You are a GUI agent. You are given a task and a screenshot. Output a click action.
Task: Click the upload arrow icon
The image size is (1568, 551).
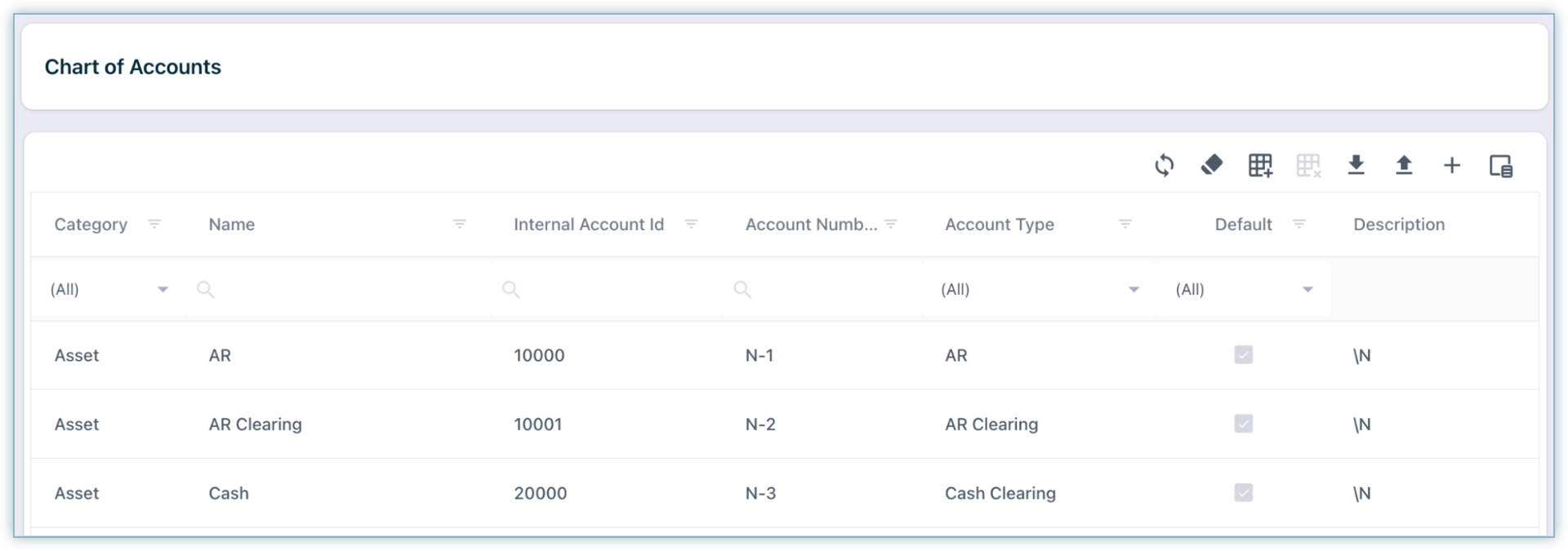(x=1404, y=166)
